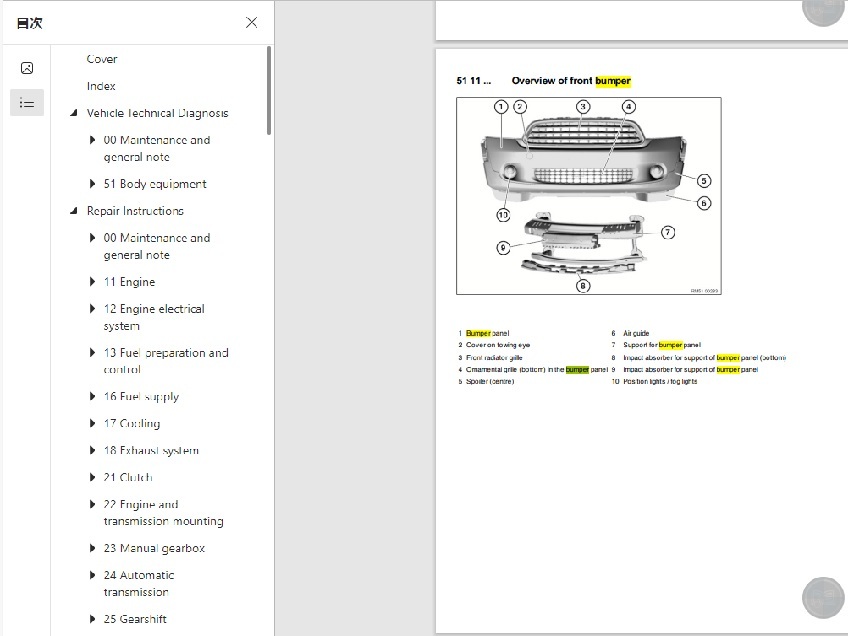Screen dimensions: 848x636
Task: Click legend item 'Position lights / fog lights'
Action: [660, 381]
